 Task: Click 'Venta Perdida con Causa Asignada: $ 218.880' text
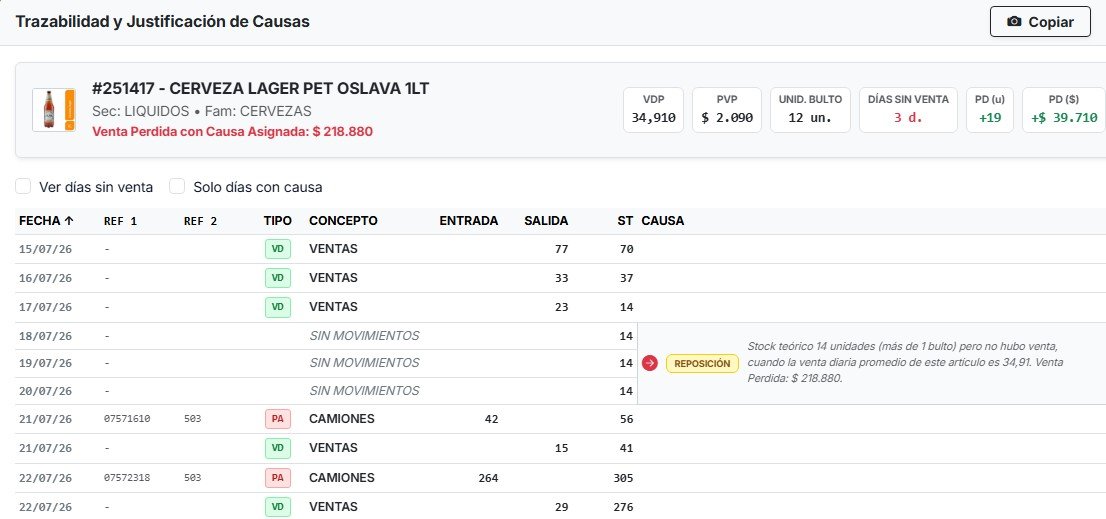click(232, 132)
